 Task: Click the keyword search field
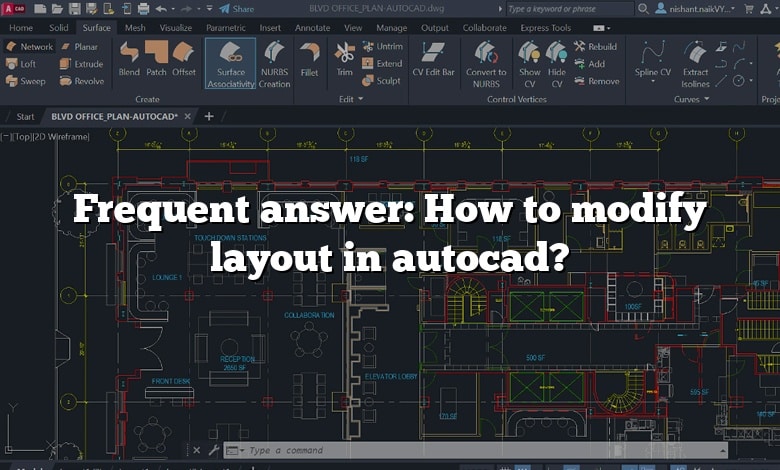(x=570, y=8)
